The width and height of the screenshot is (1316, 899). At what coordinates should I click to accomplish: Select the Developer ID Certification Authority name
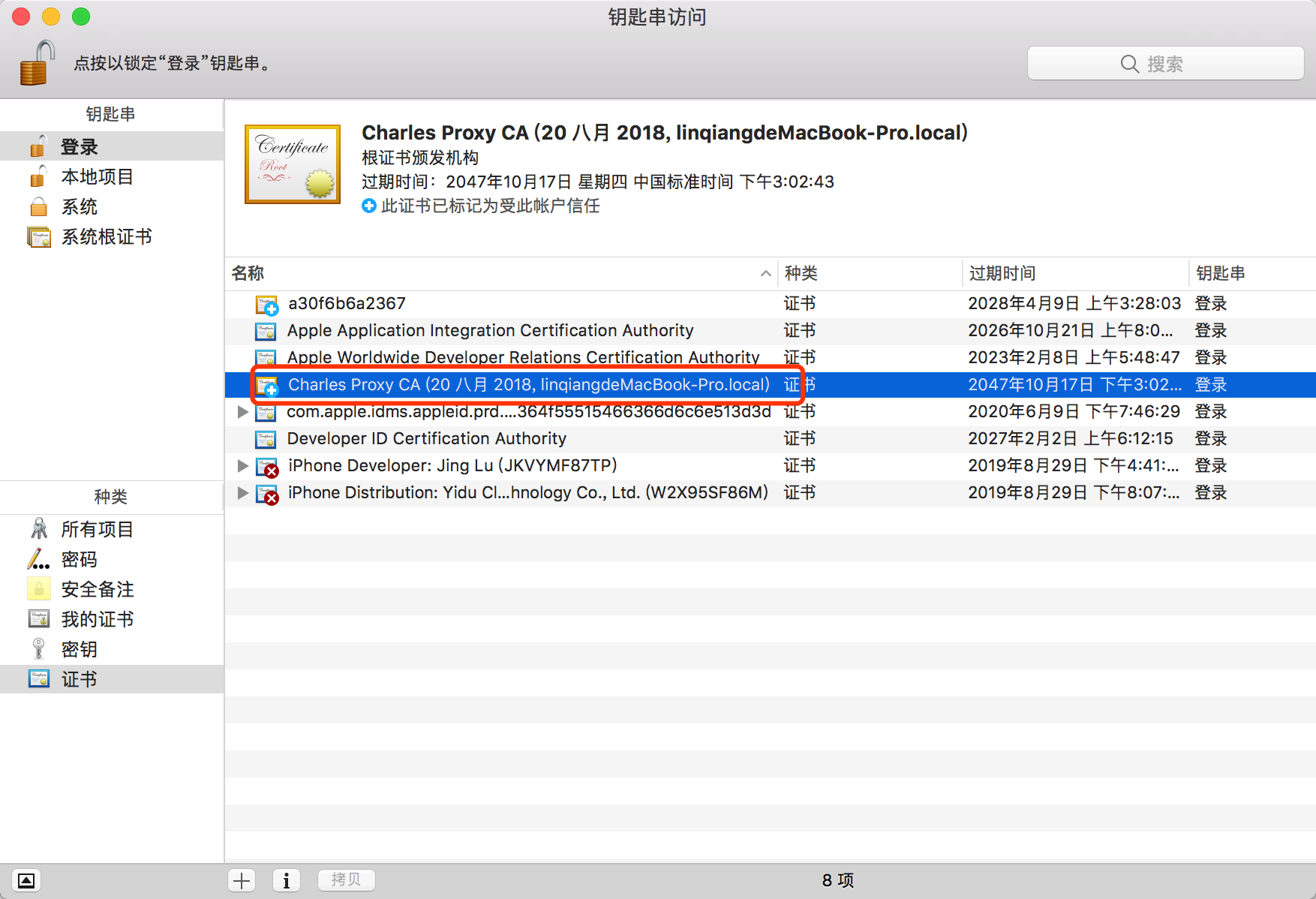[x=427, y=439]
